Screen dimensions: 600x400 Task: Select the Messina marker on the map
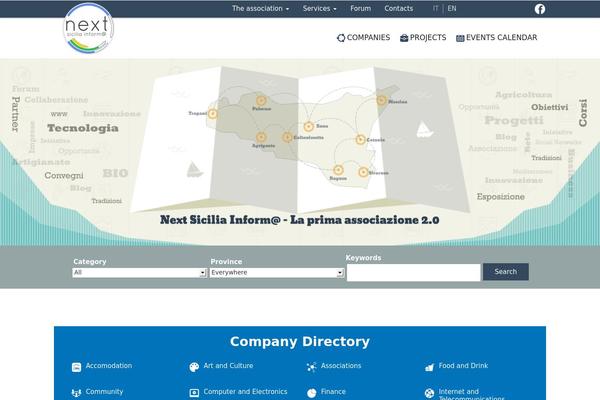tap(381, 101)
